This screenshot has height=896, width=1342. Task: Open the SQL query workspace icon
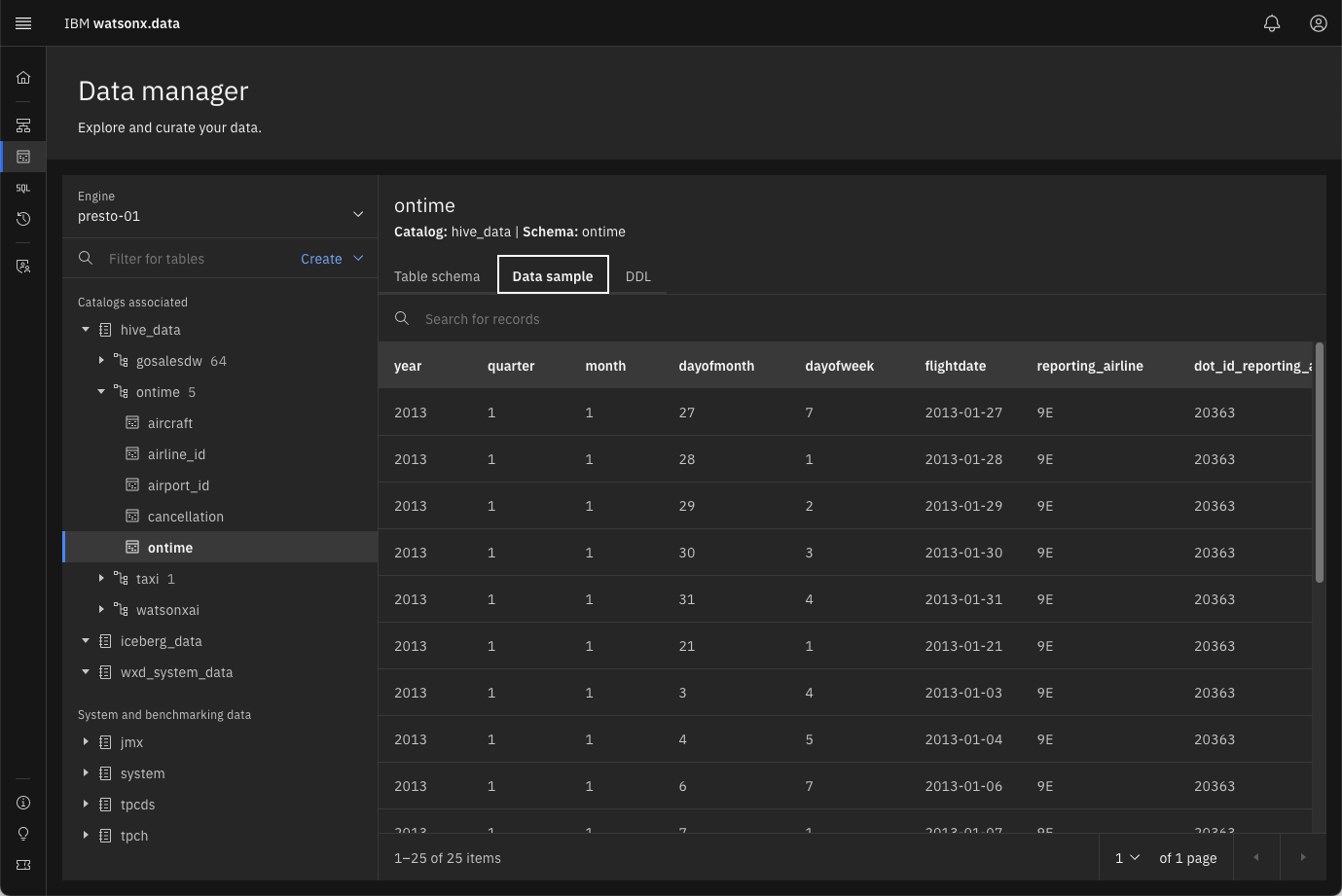23,188
